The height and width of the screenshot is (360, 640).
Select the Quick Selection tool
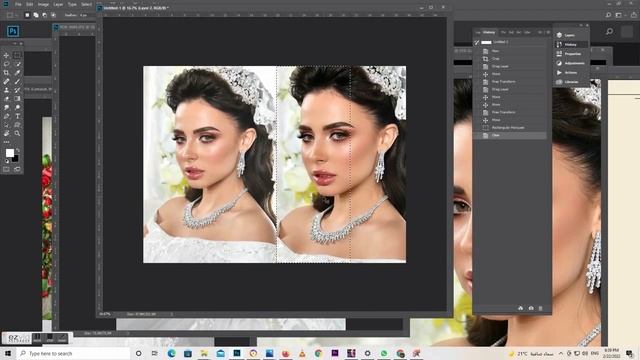17,64
